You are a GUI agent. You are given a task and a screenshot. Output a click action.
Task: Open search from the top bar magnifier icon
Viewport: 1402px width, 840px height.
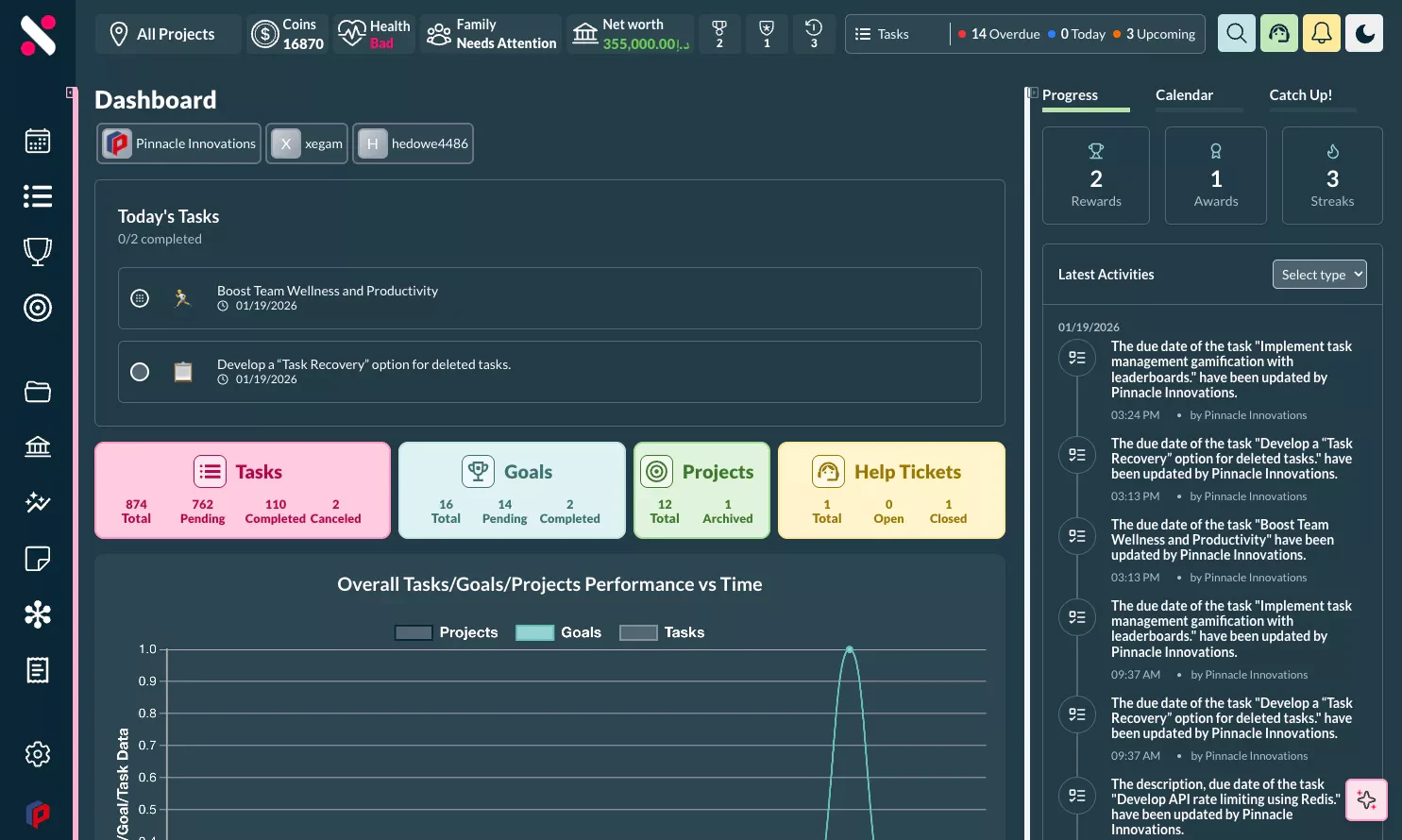pos(1236,32)
